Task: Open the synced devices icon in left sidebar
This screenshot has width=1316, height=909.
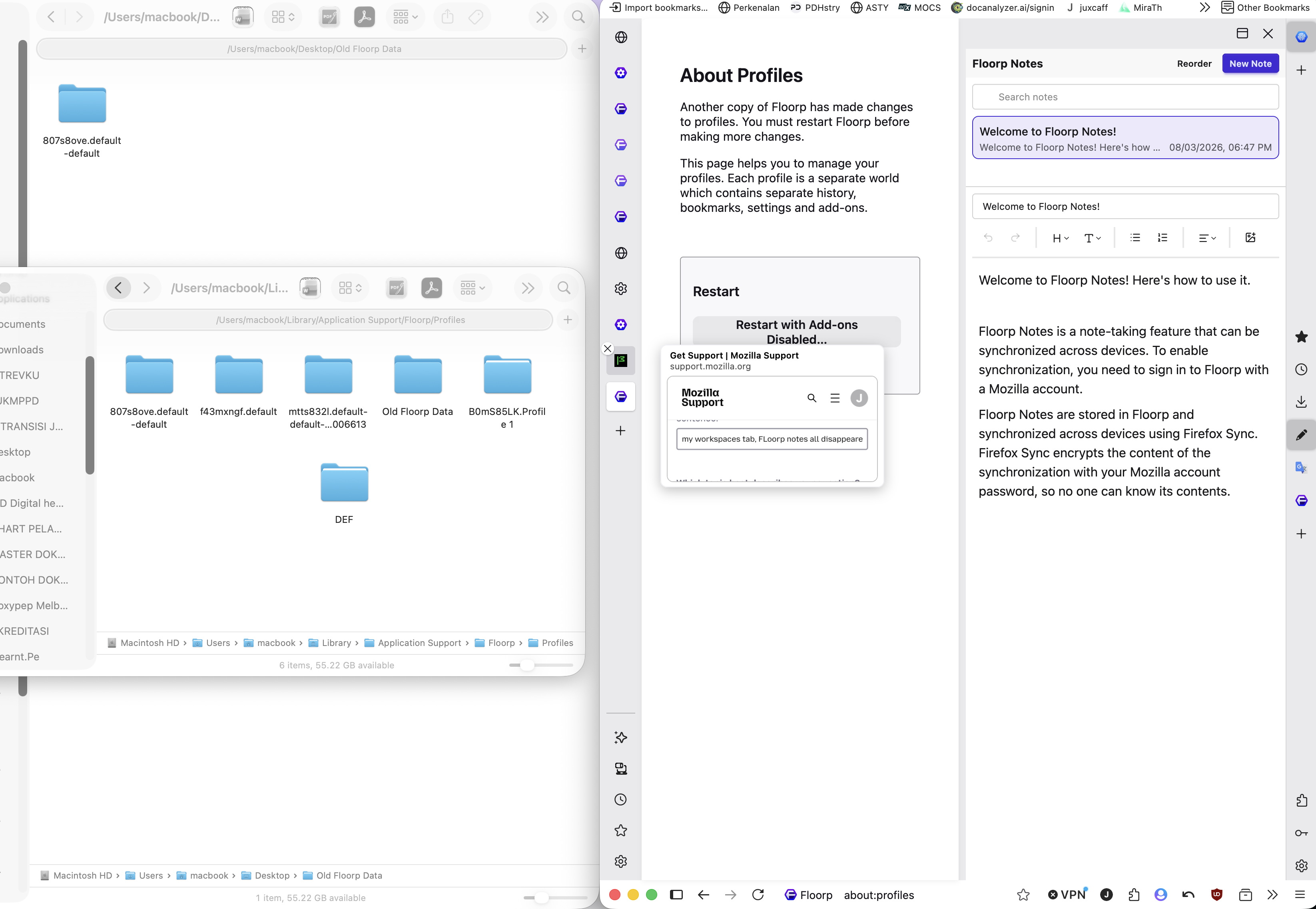Action: 621,769
